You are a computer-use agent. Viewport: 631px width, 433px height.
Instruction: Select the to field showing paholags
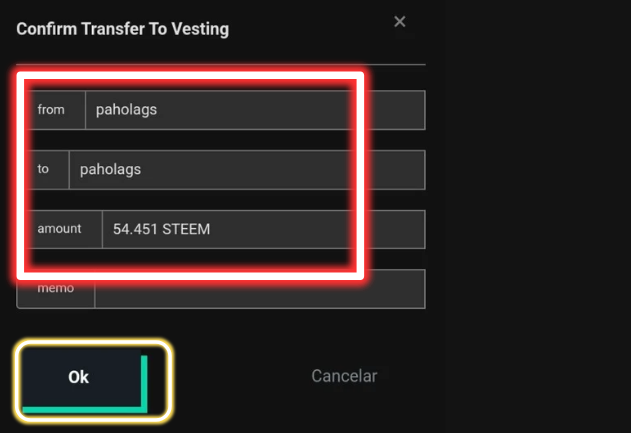(x=247, y=169)
